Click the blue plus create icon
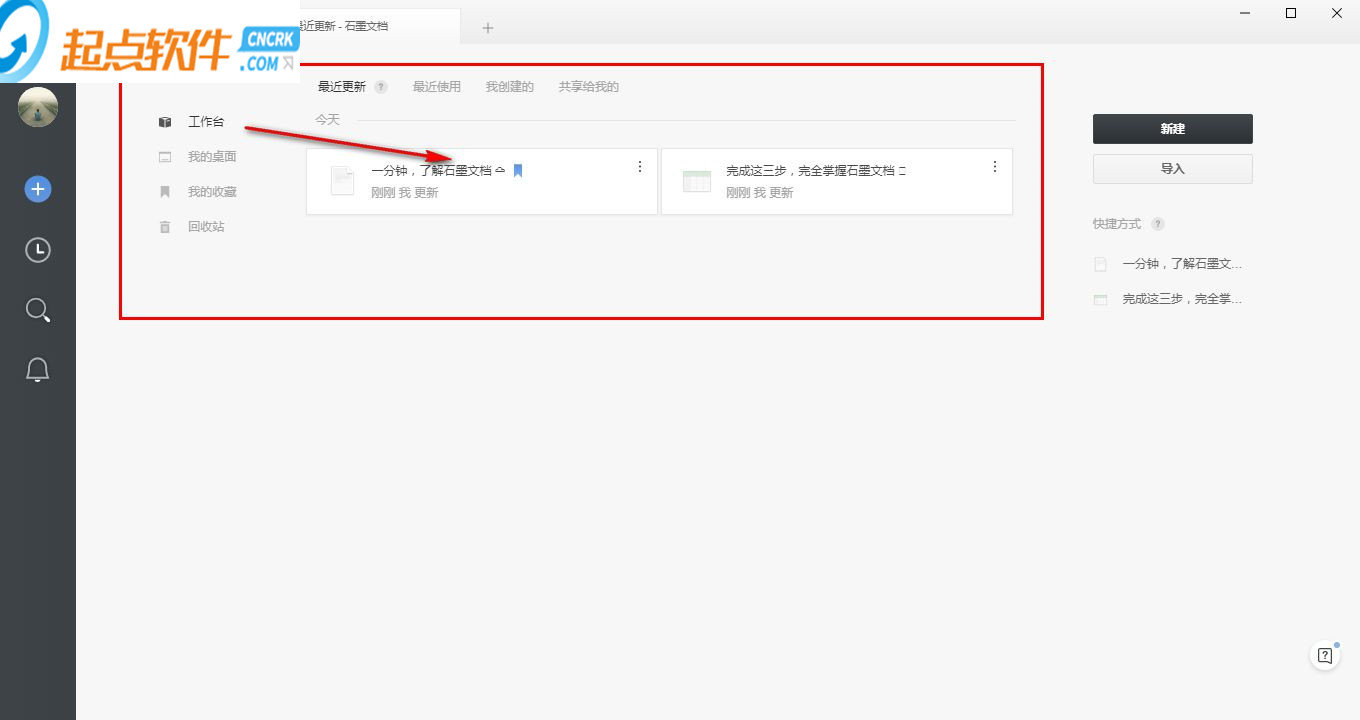The height and width of the screenshot is (720, 1360). coord(38,189)
